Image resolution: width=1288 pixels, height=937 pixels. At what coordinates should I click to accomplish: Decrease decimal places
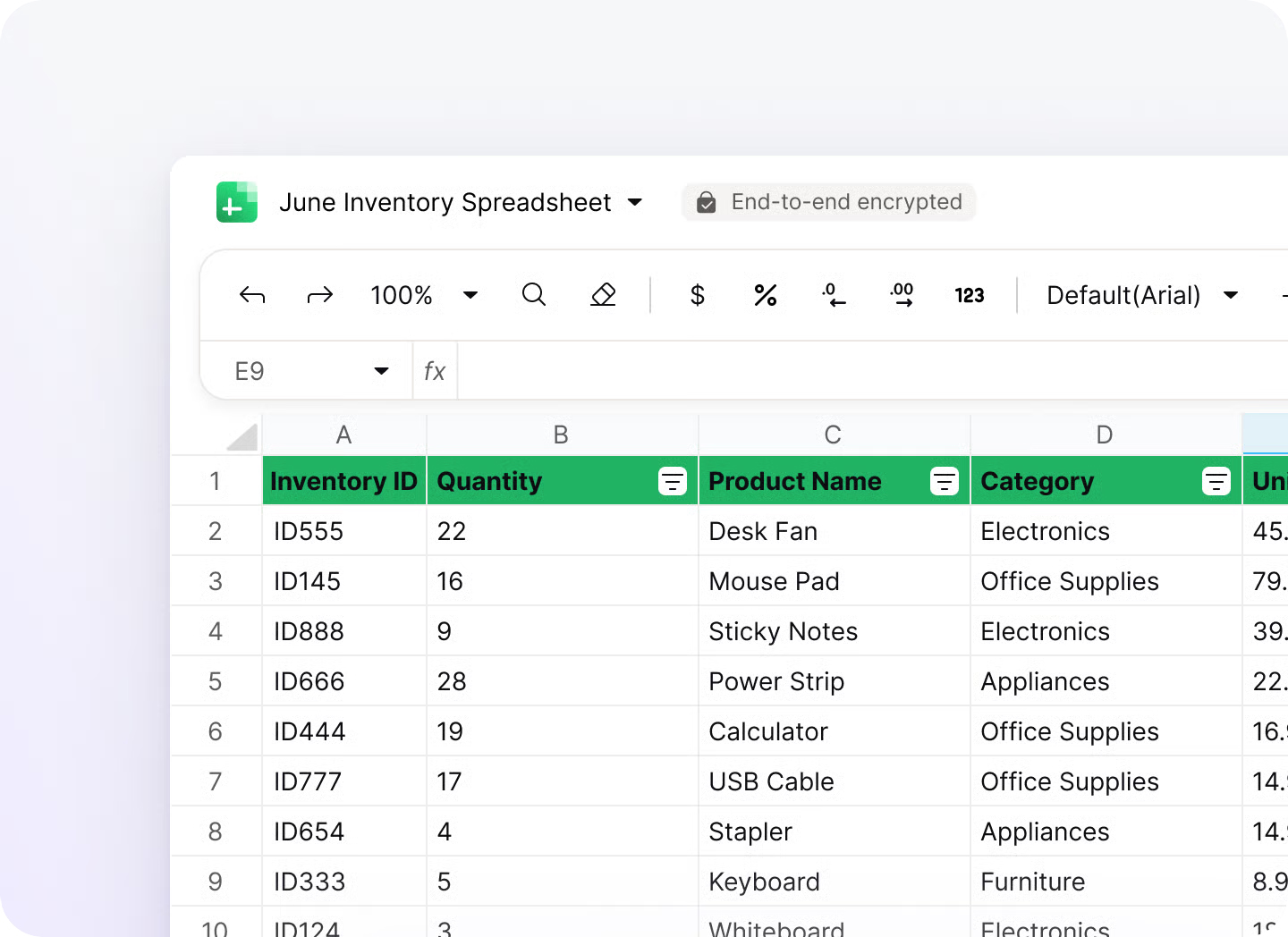tap(834, 295)
